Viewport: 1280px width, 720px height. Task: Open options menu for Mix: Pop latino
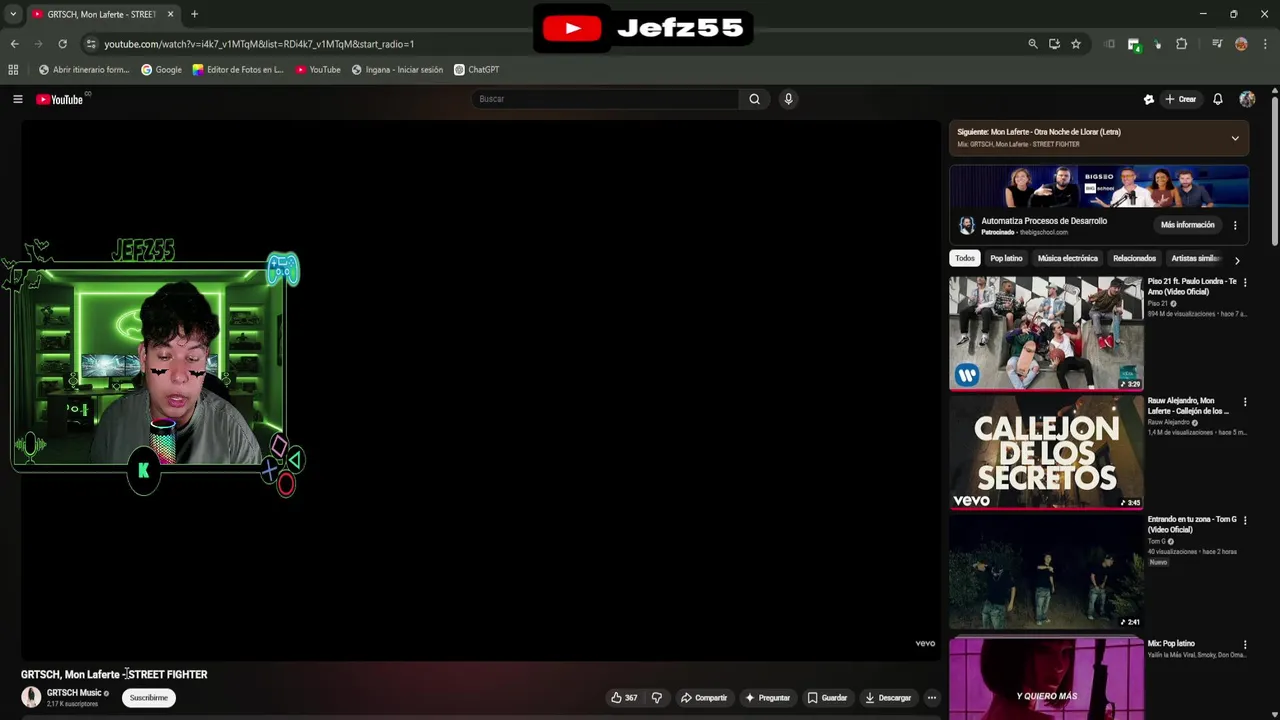point(1245,645)
